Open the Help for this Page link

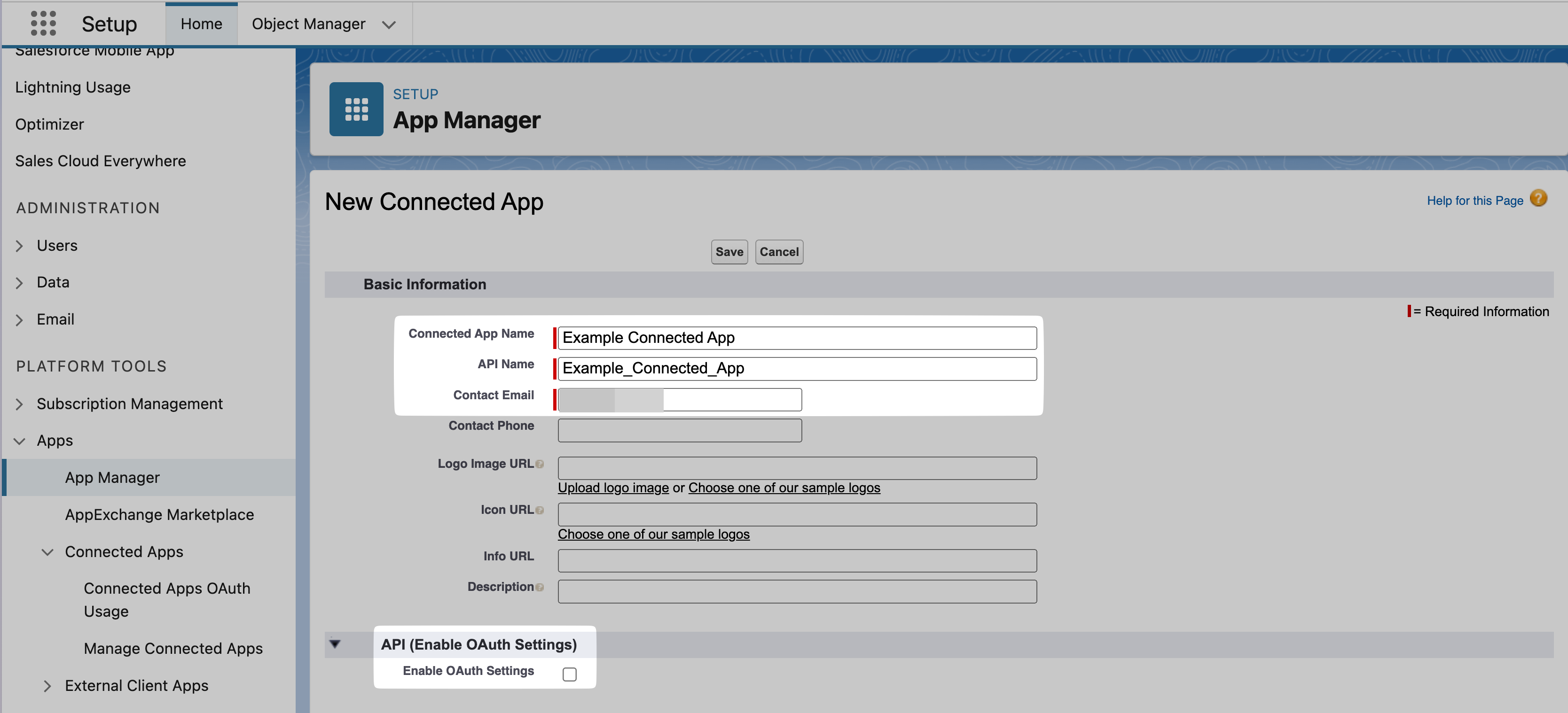click(x=1474, y=201)
